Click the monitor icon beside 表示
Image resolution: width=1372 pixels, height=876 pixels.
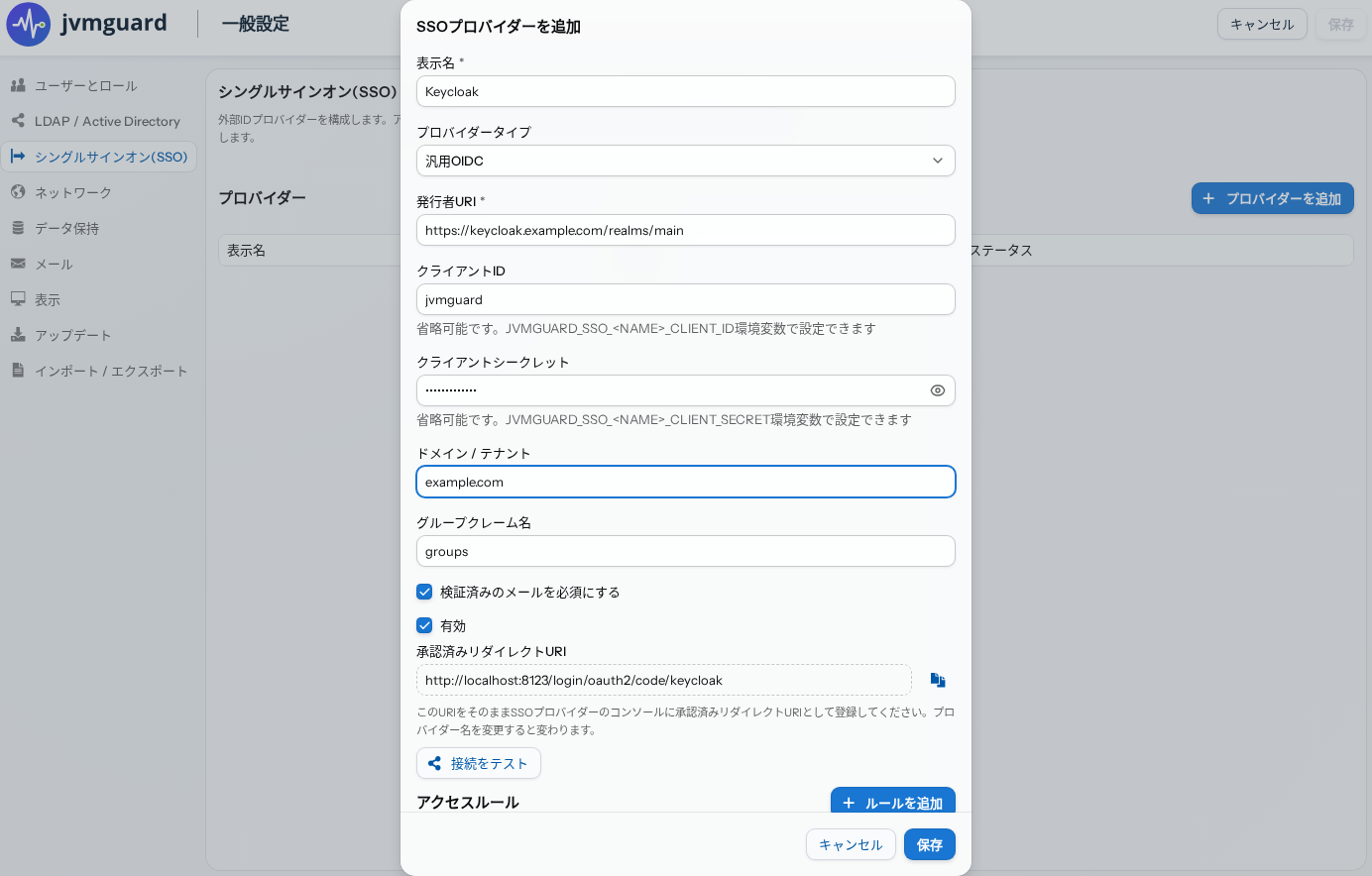[x=18, y=298]
